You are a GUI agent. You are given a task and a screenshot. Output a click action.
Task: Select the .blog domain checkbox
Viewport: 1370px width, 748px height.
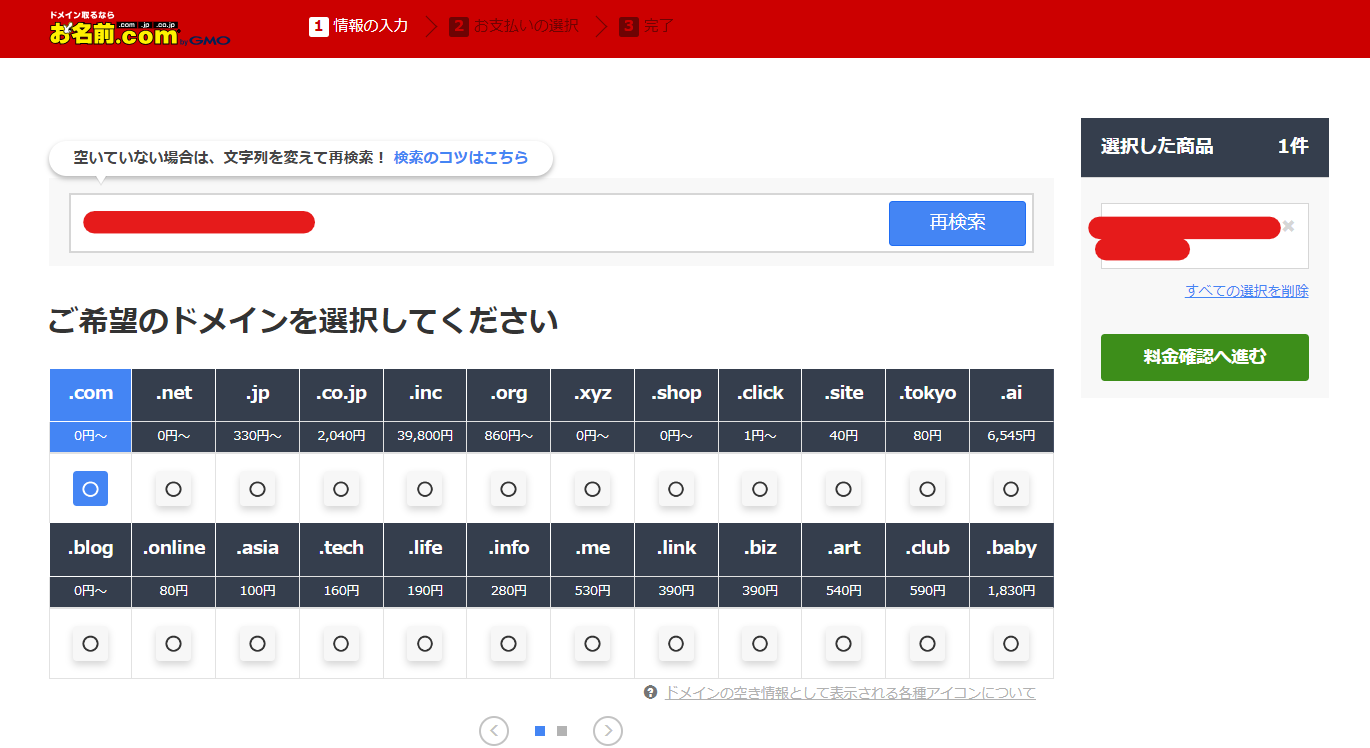[x=89, y=644]
